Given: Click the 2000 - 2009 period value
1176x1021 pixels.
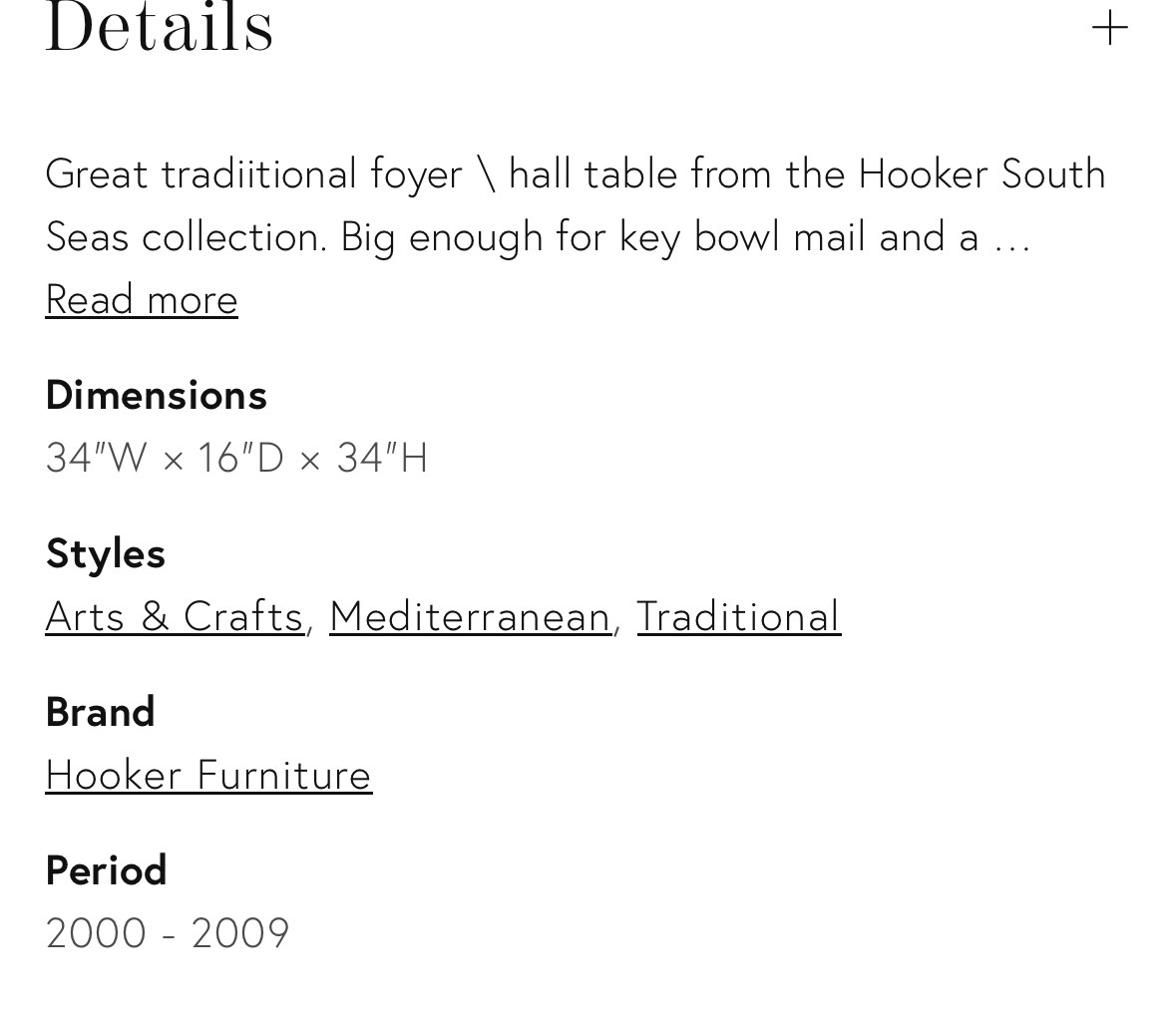Looking at the screenshot, I should point(168,933).
